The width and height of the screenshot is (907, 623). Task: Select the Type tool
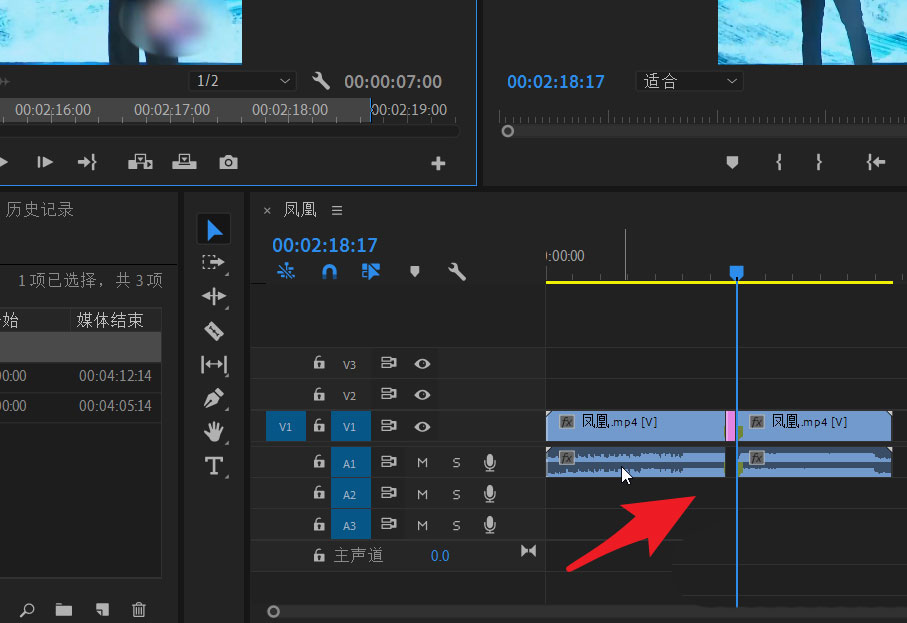[x=213, y=466]
